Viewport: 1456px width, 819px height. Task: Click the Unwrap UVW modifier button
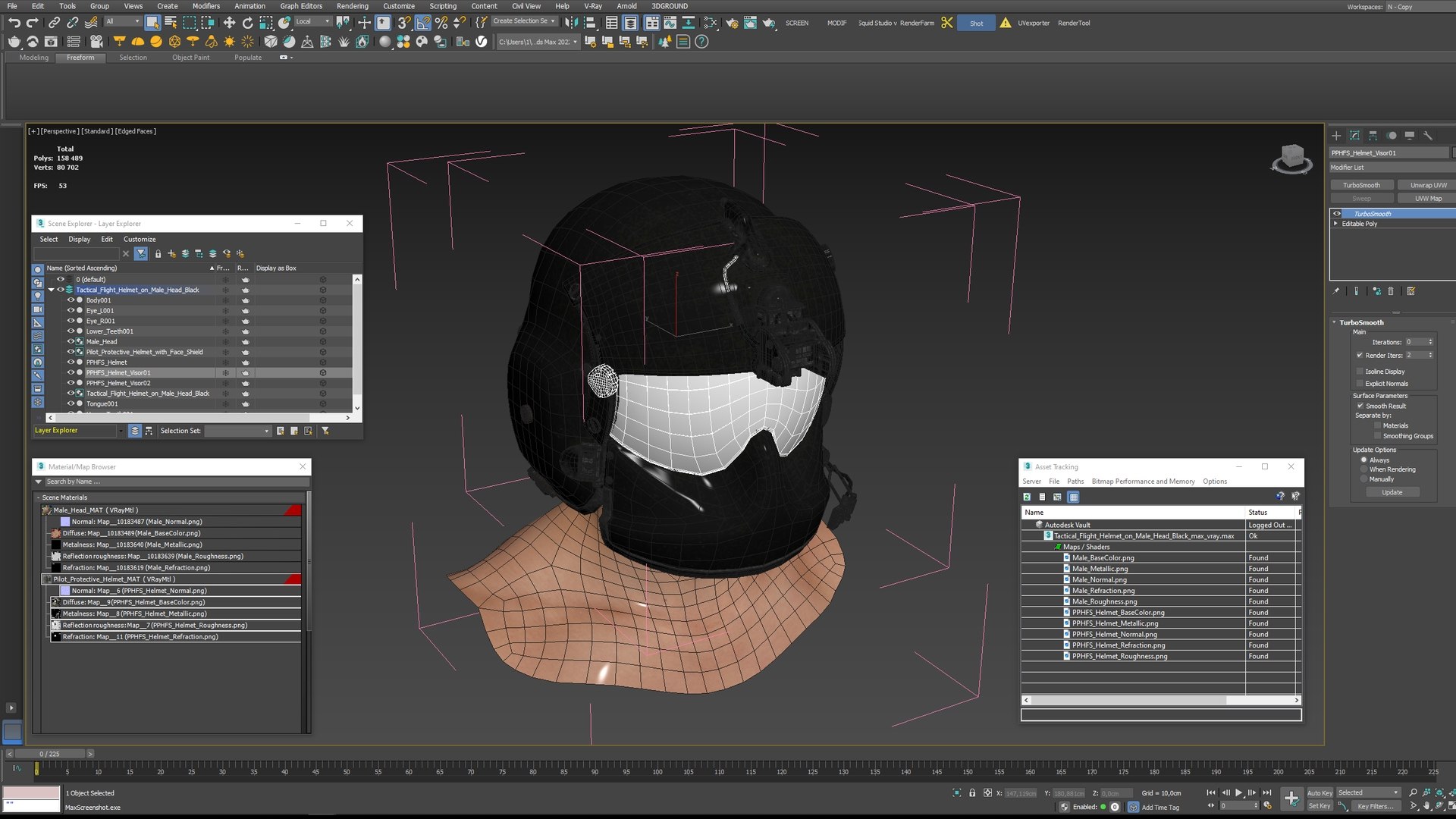click(1428, 185)
